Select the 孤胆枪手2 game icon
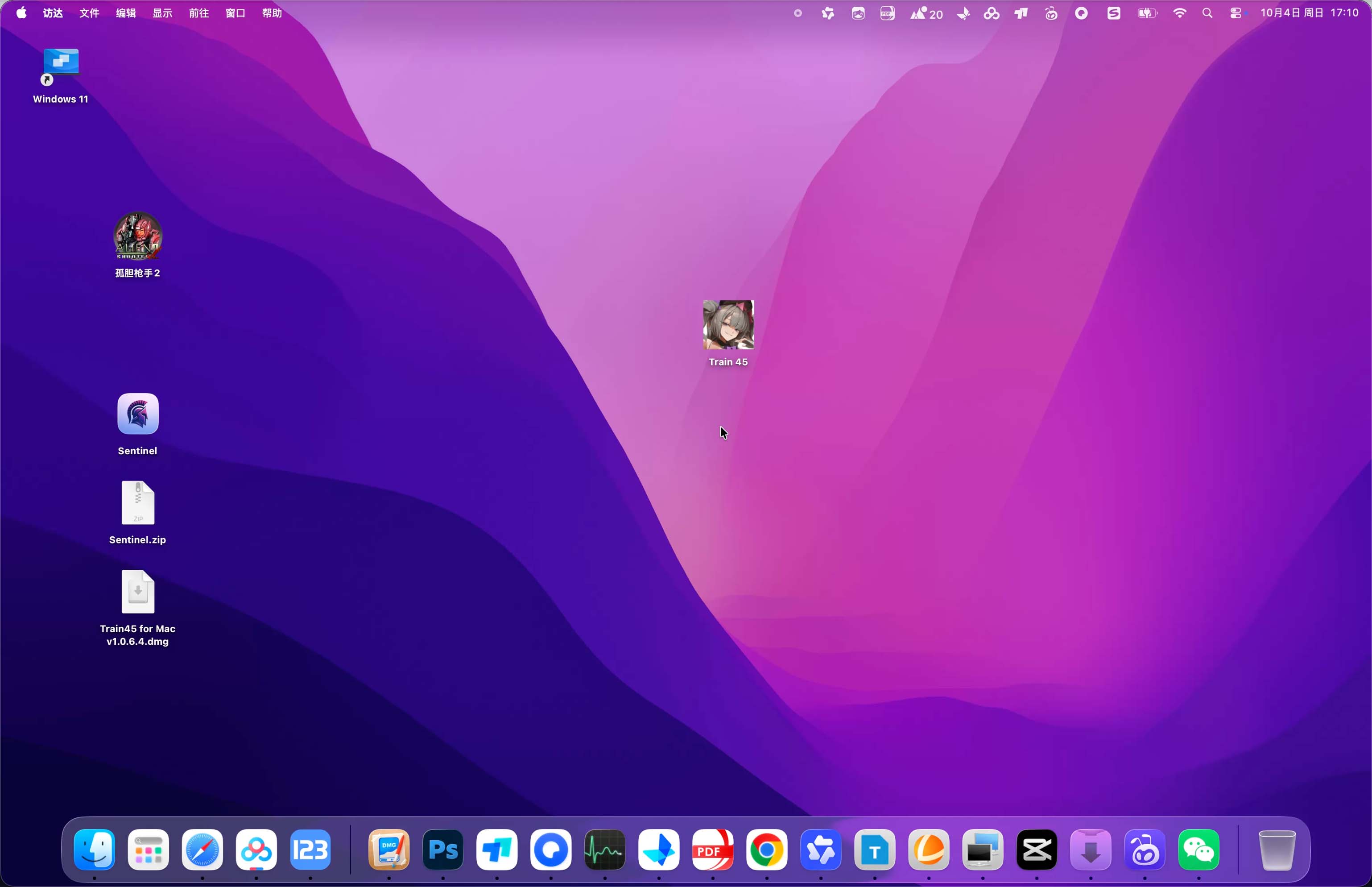Image resolution: width=1372 pixels, height=887 pixels. tap(138, 245)
